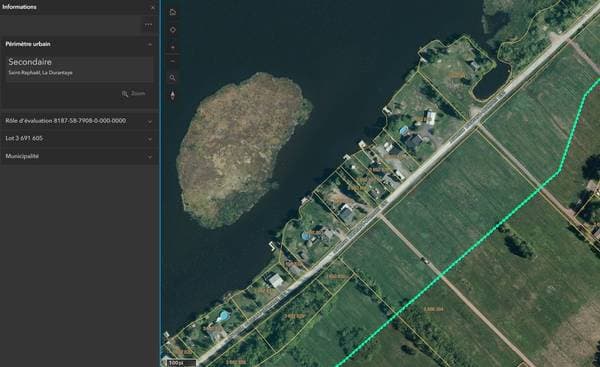Collapse the Périmètre urbain section
This screenshot has height=367, width=600.
[x=150, y=44]
